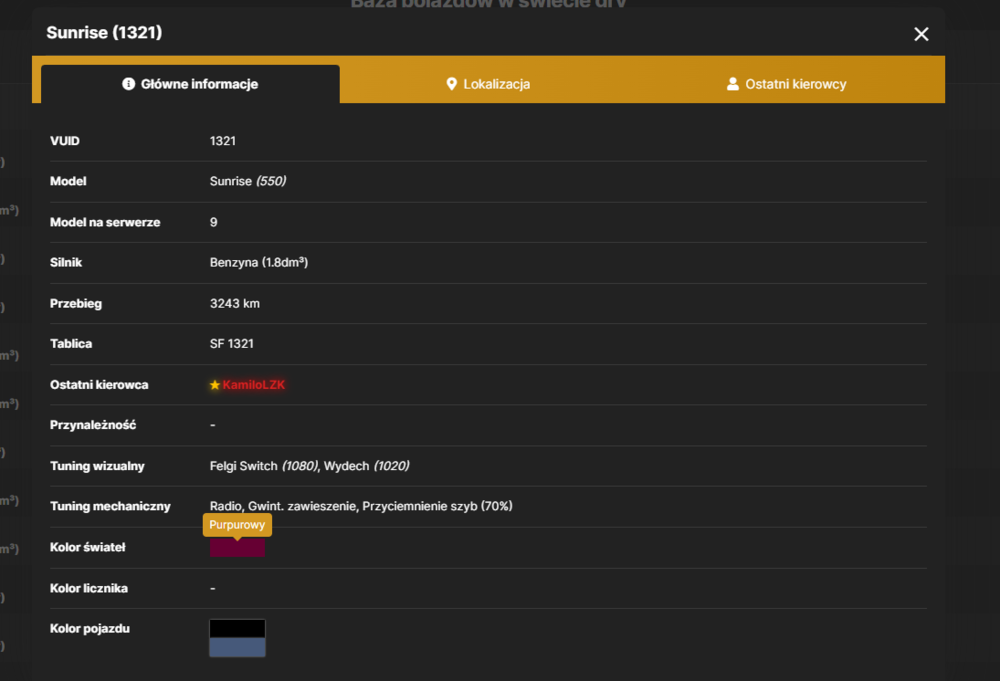Click the Gwint. zawieszenie tuning entry
The width and height of the screenshot is (1000, 681).
pos(302,506)
